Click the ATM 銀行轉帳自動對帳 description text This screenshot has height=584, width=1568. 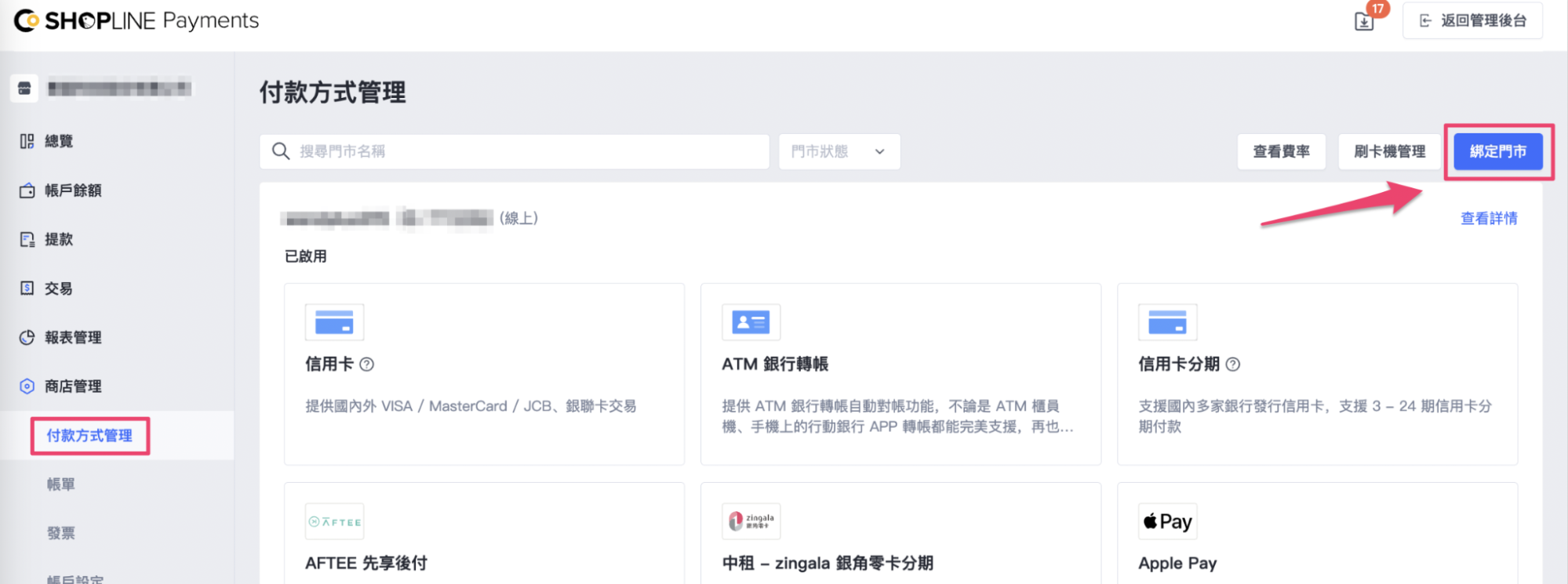(x=897, y=416)
